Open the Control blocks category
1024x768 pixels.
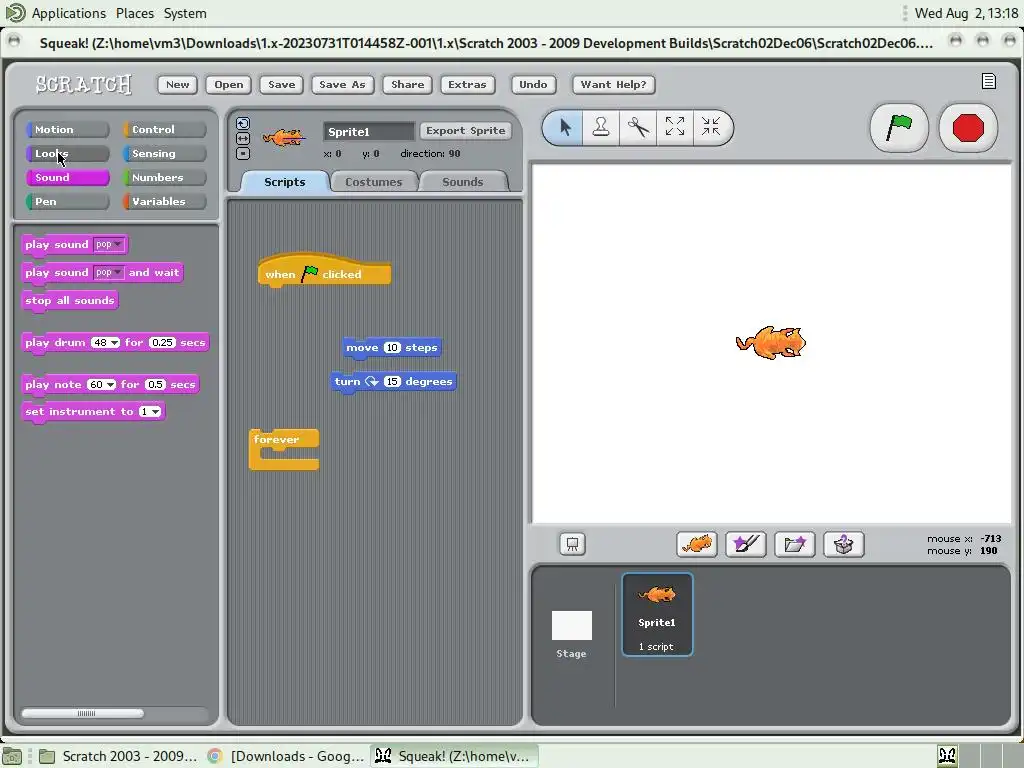click(165, 129)
